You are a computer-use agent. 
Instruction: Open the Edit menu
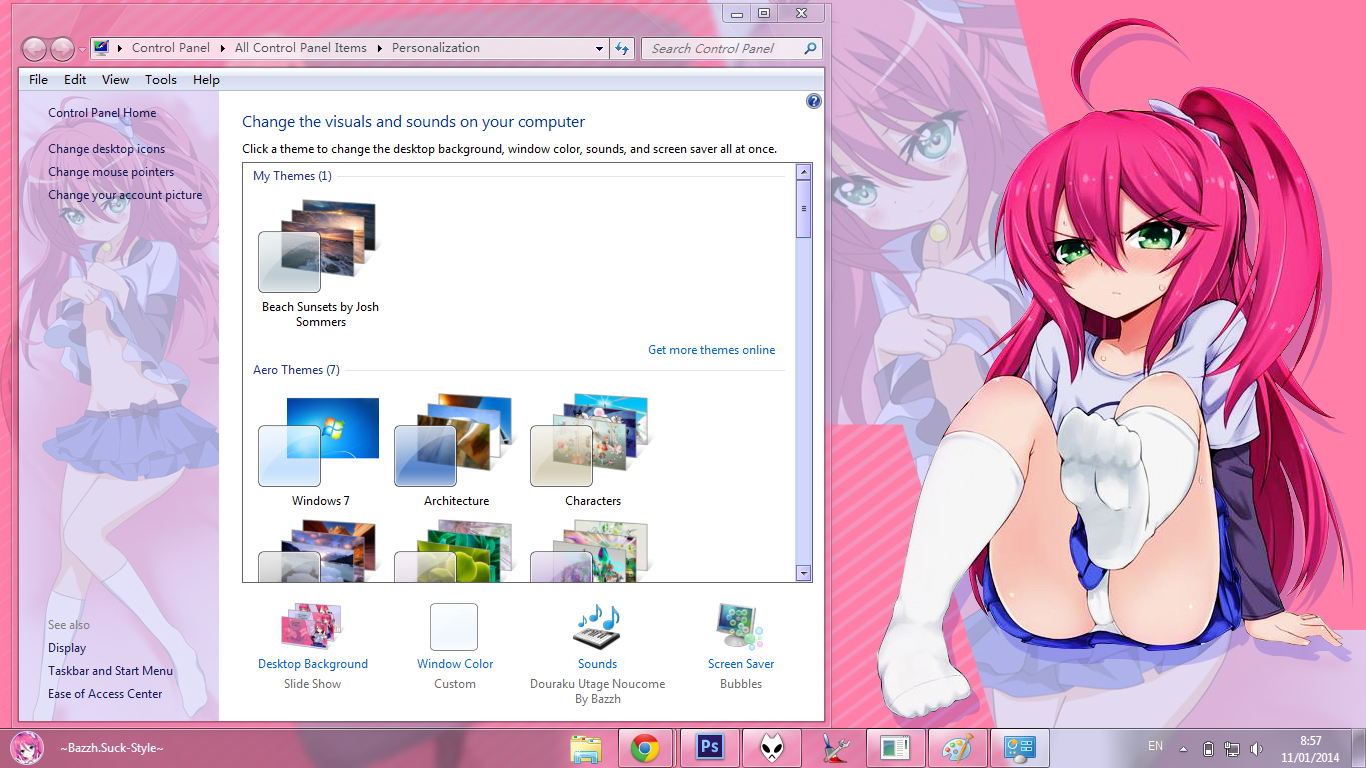(75, 80)
